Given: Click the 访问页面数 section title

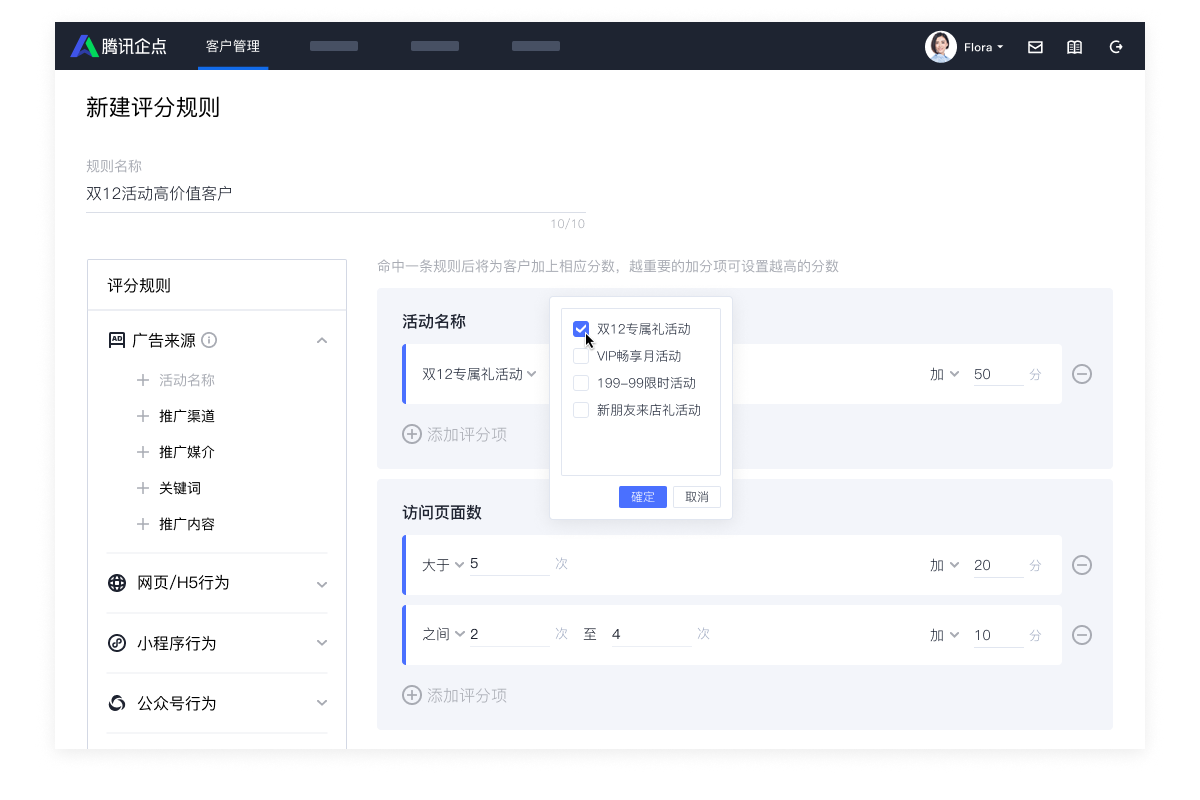Looking at the screenshot, I should 442,512.
